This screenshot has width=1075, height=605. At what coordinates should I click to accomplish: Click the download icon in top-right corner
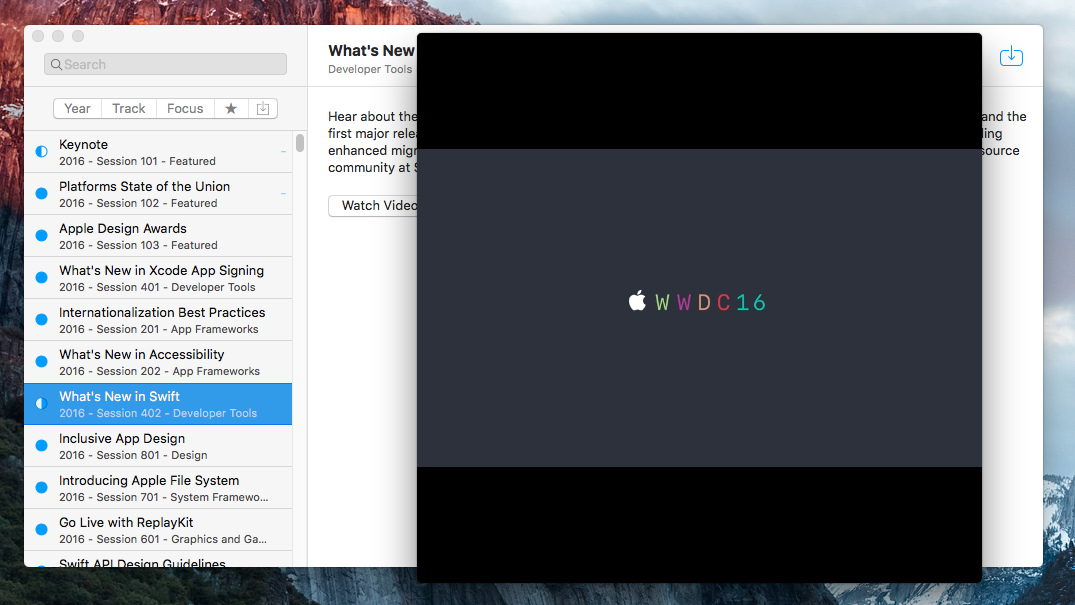point(1011,57)
